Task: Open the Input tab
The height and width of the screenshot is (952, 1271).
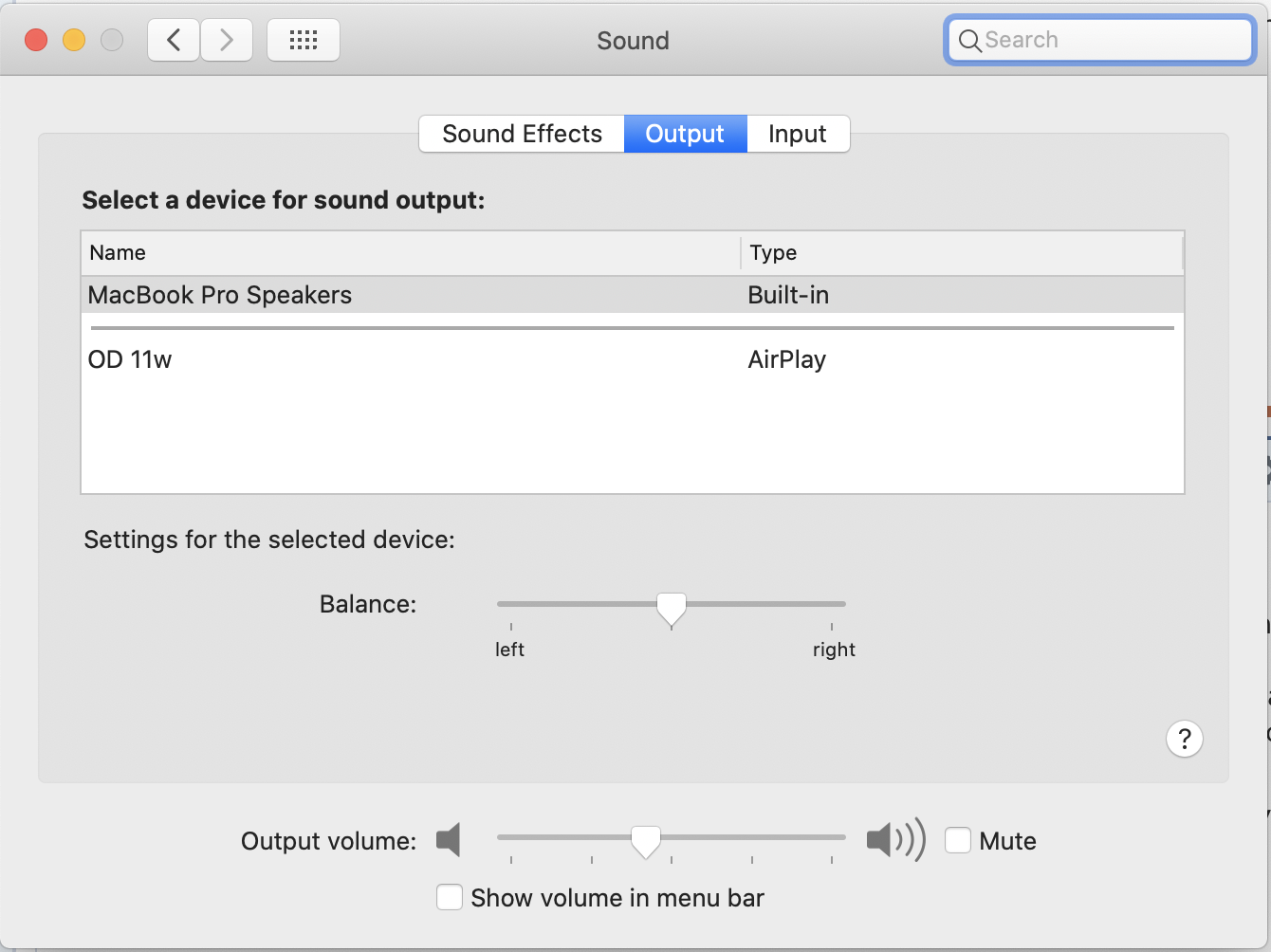Action: pos(798,134)
